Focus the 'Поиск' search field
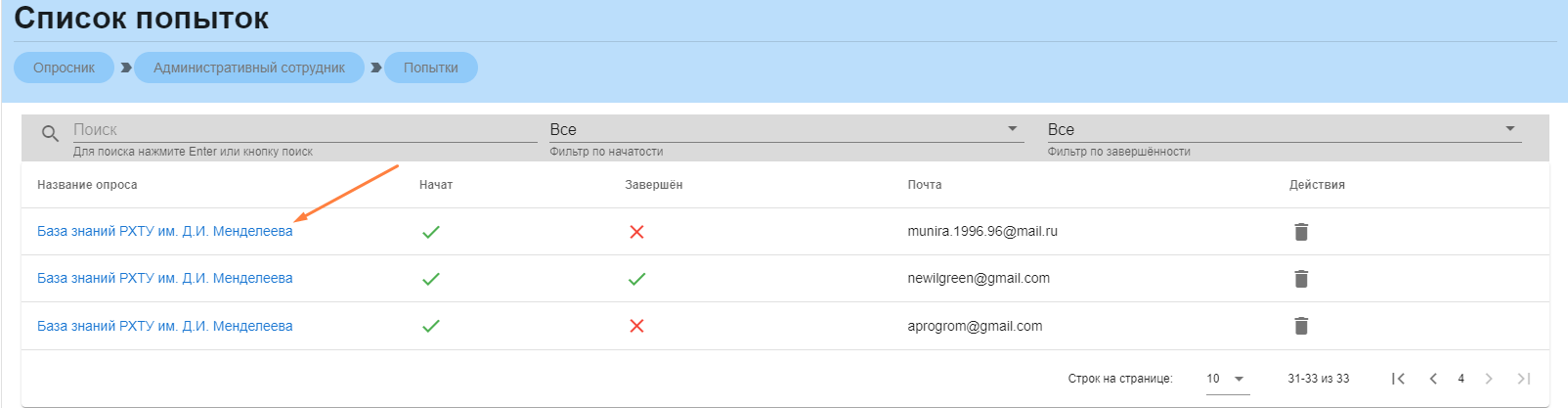This screenshot has height=408, width=1568. [x=303, y=130]
